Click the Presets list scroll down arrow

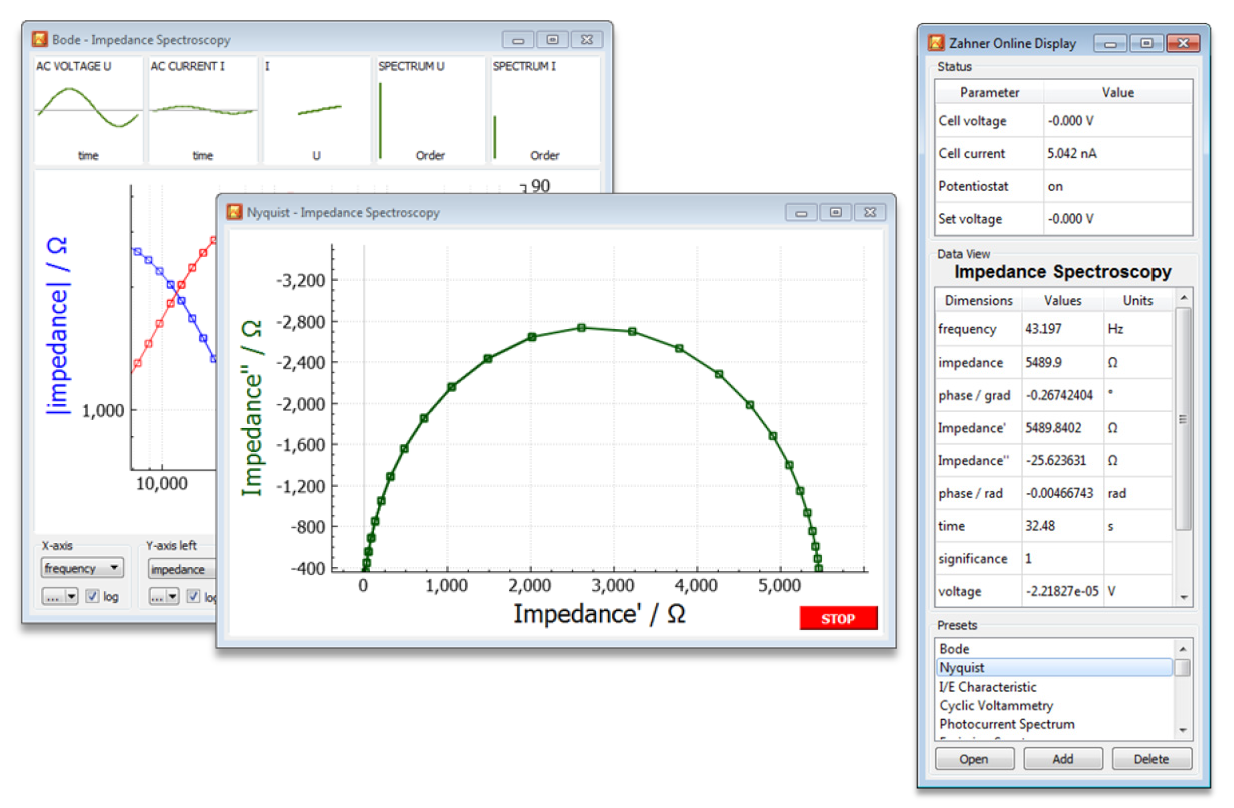click(x=1183, y=730)
